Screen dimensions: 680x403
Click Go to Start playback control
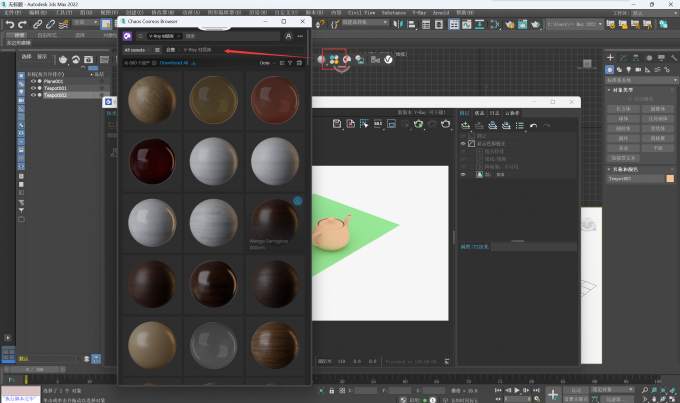click(x=498, y=390)
